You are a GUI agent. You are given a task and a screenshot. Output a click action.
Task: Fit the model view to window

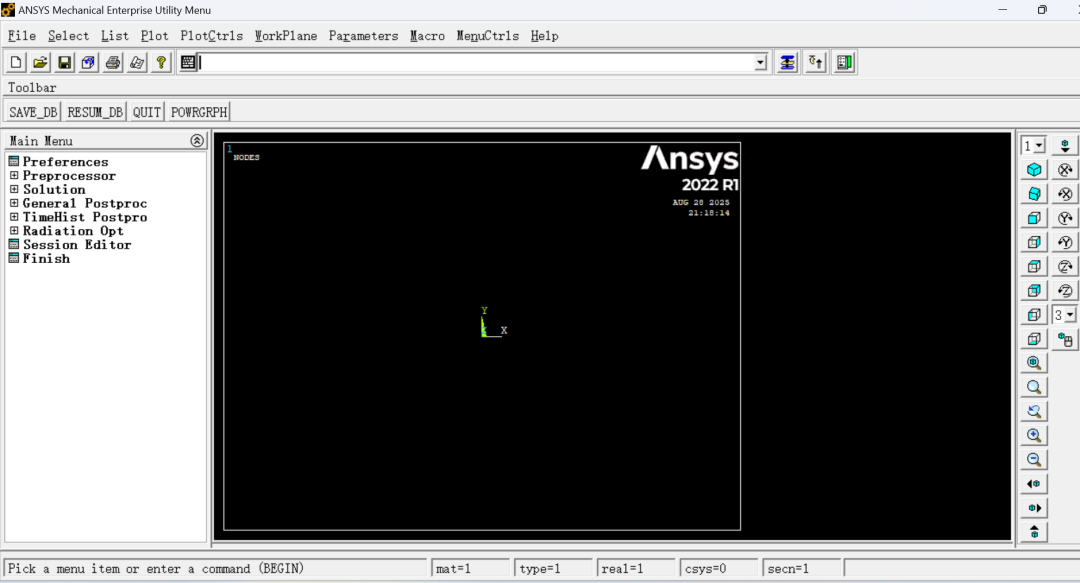[x=1034, y=362]
